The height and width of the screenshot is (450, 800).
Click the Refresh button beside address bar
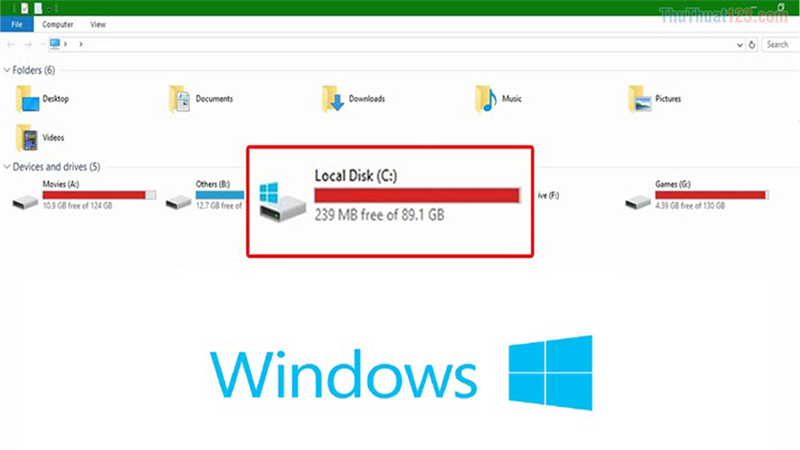pyautogui.click(x=751, y=45)
